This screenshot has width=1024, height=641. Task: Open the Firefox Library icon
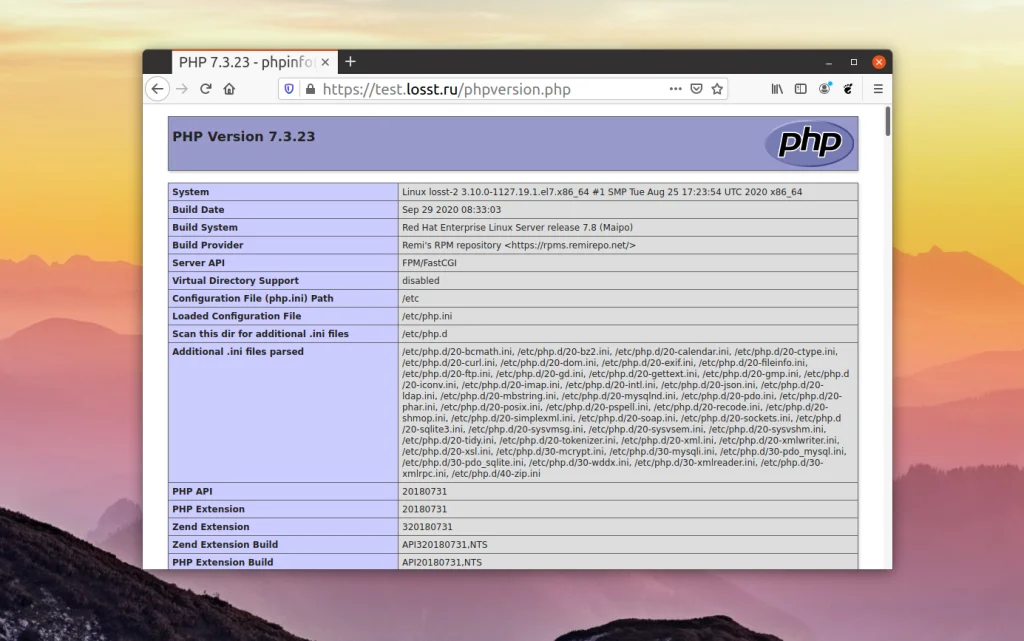[x=776, y=88]
